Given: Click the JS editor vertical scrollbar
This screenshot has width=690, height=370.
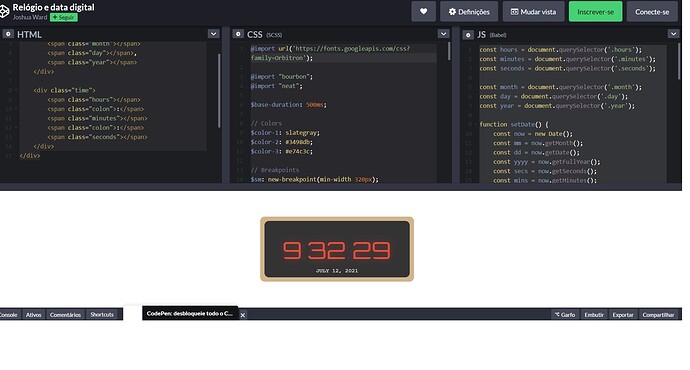Looking at the screenshot, I should tap(679, 62).
